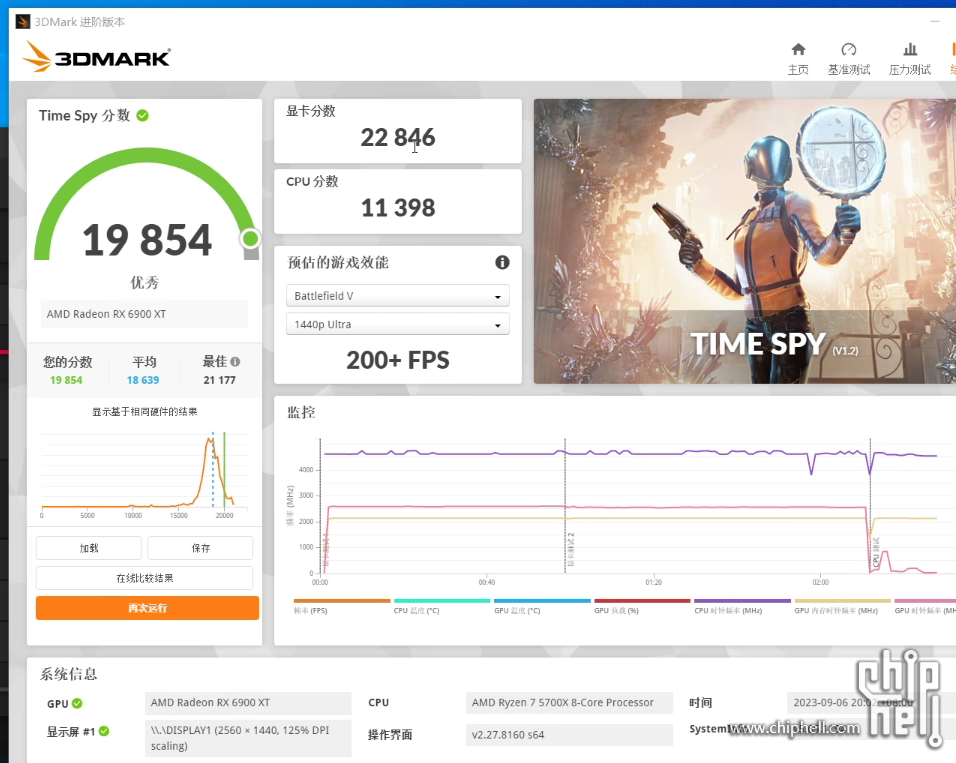Image resolution: width=956 pixels, height=763 pixels.
Task: Click the 3DMark title bar app icon
Action: click(x=23, y=22)
